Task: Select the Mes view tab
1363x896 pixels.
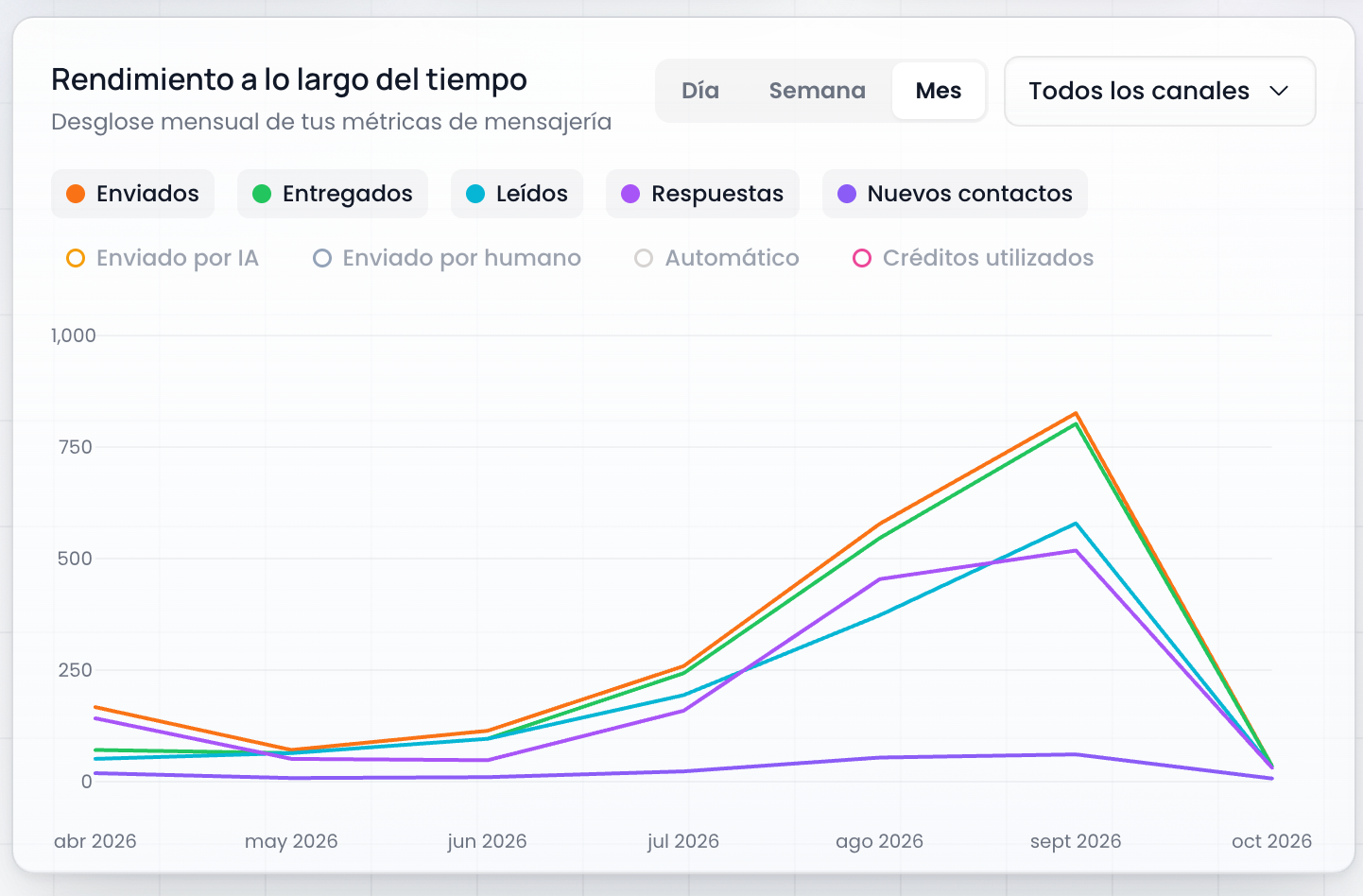Action: 939,91
